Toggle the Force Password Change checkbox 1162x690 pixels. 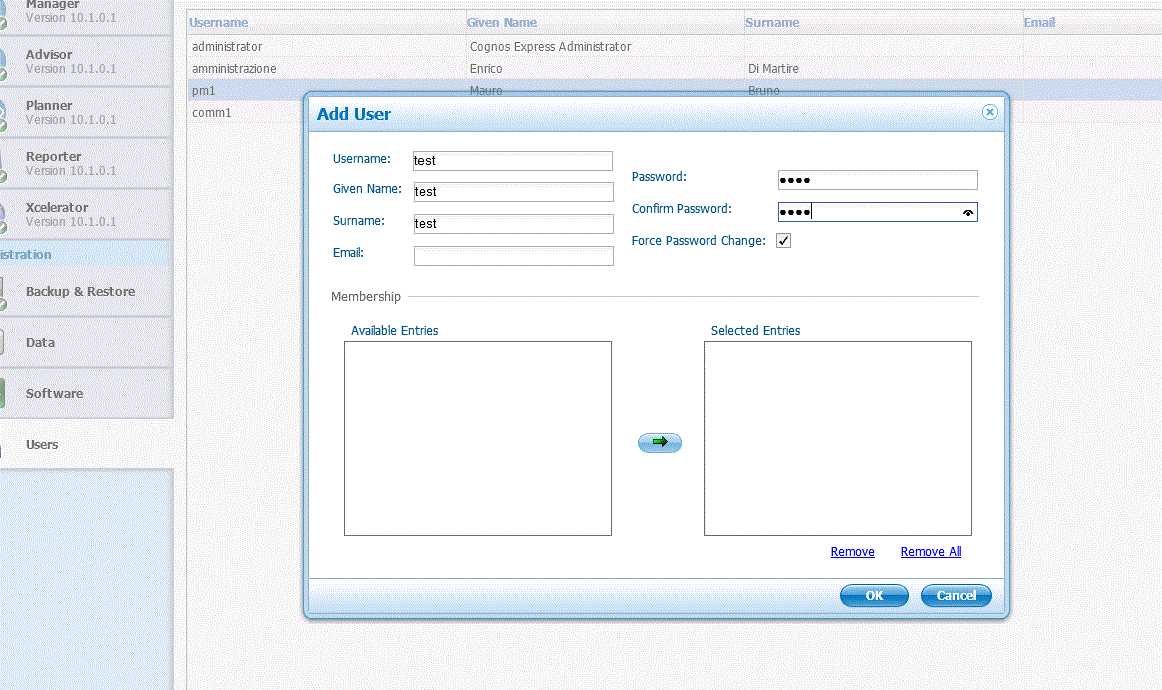click(x=783, y=241)
